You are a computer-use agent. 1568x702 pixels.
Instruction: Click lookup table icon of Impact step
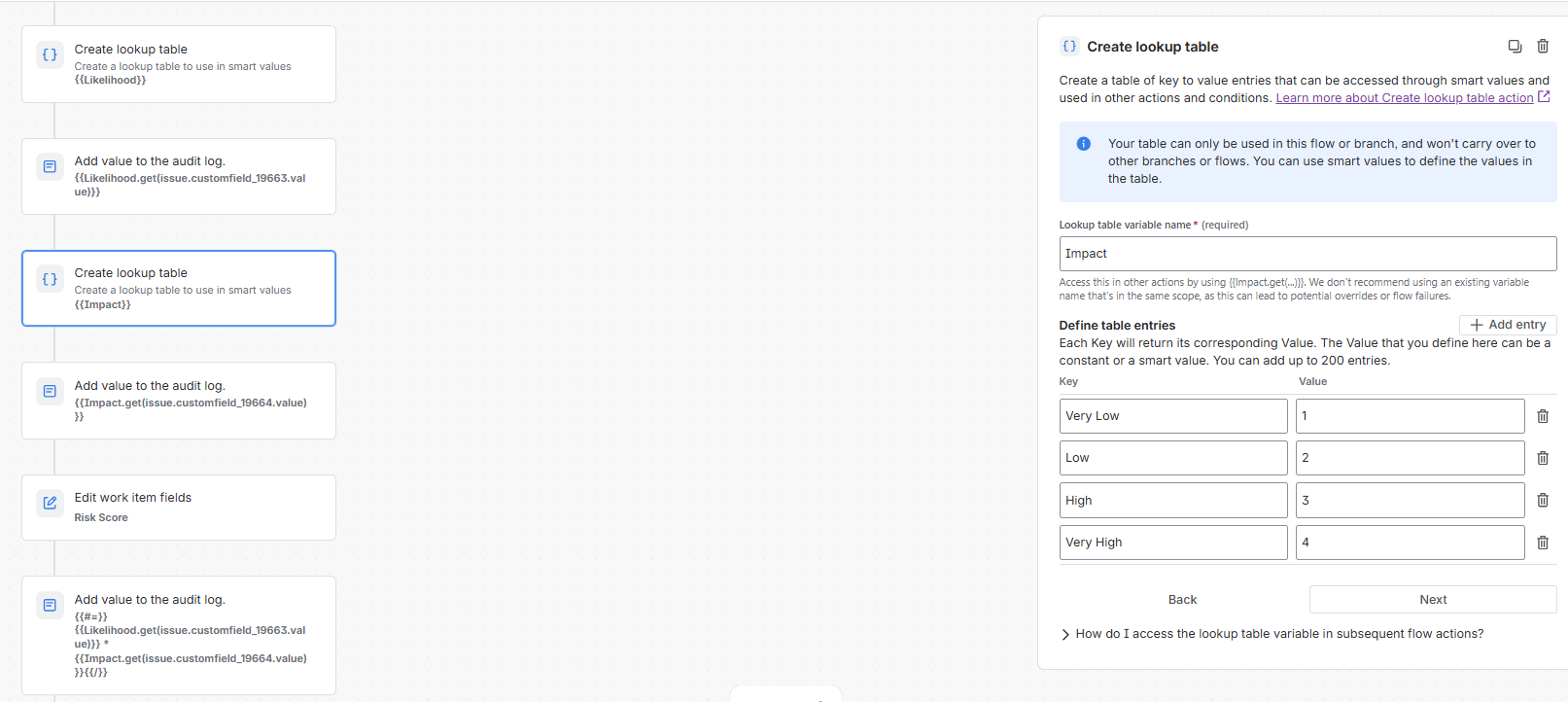tap(50, 279)
